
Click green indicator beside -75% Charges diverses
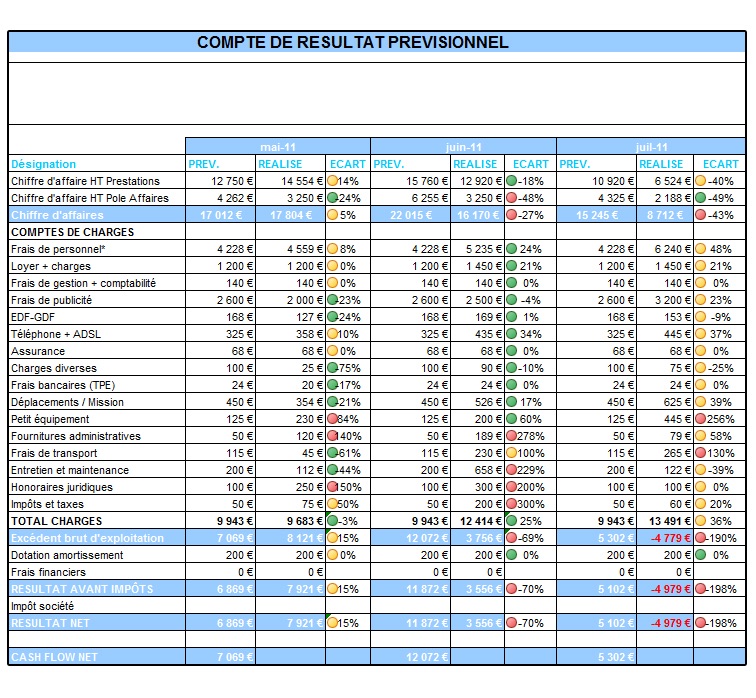click(332, 368)
